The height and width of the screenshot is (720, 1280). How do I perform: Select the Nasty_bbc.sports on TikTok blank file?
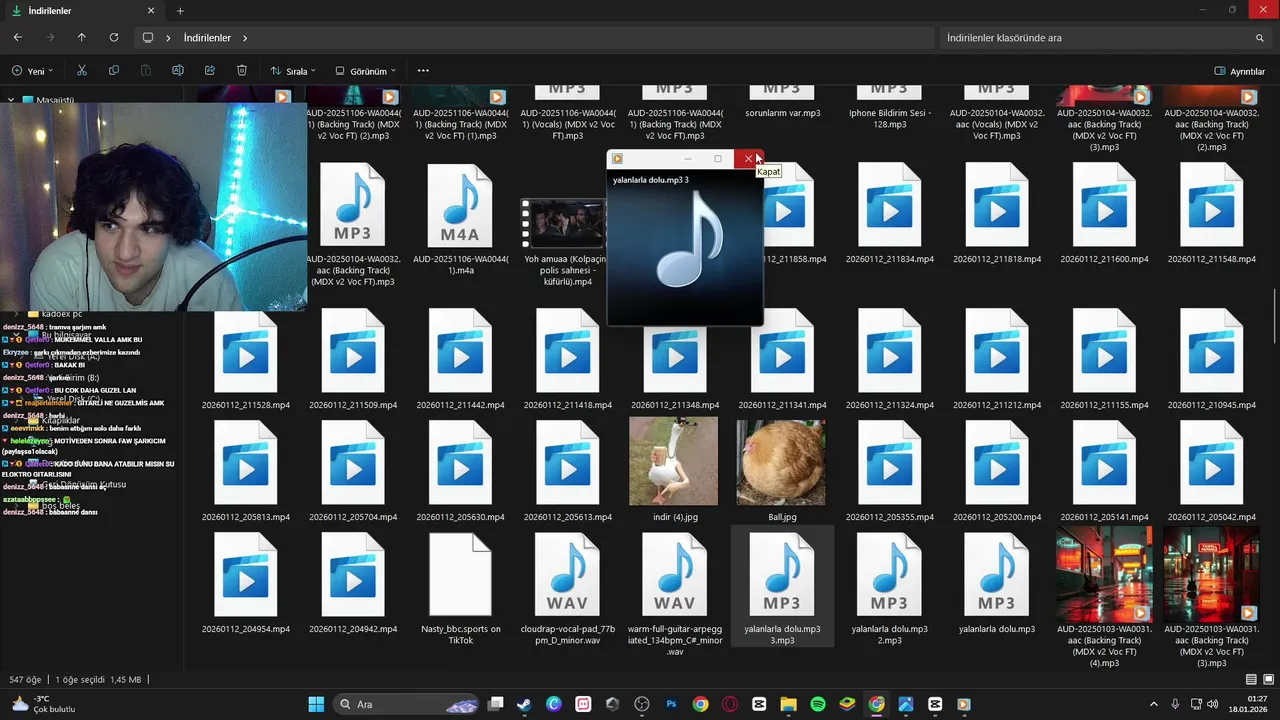pyautogui.click(x=459, y=575)
